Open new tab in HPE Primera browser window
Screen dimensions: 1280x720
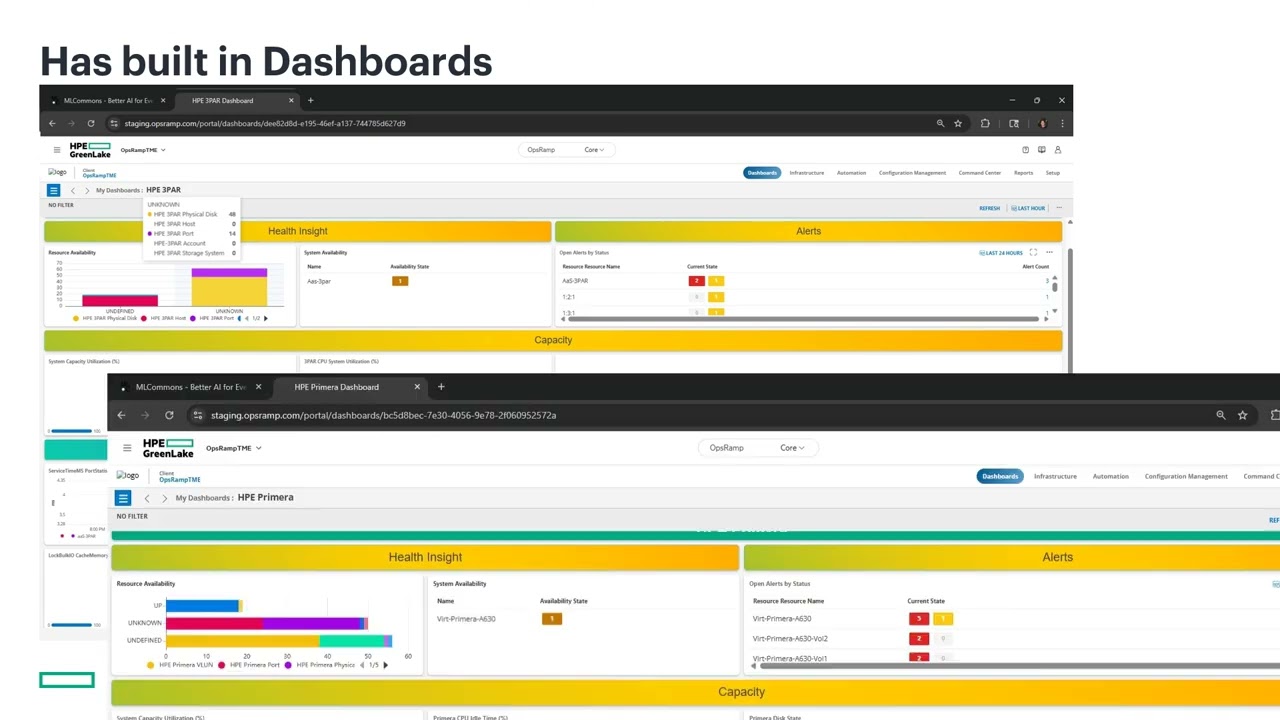click(441, 387)
